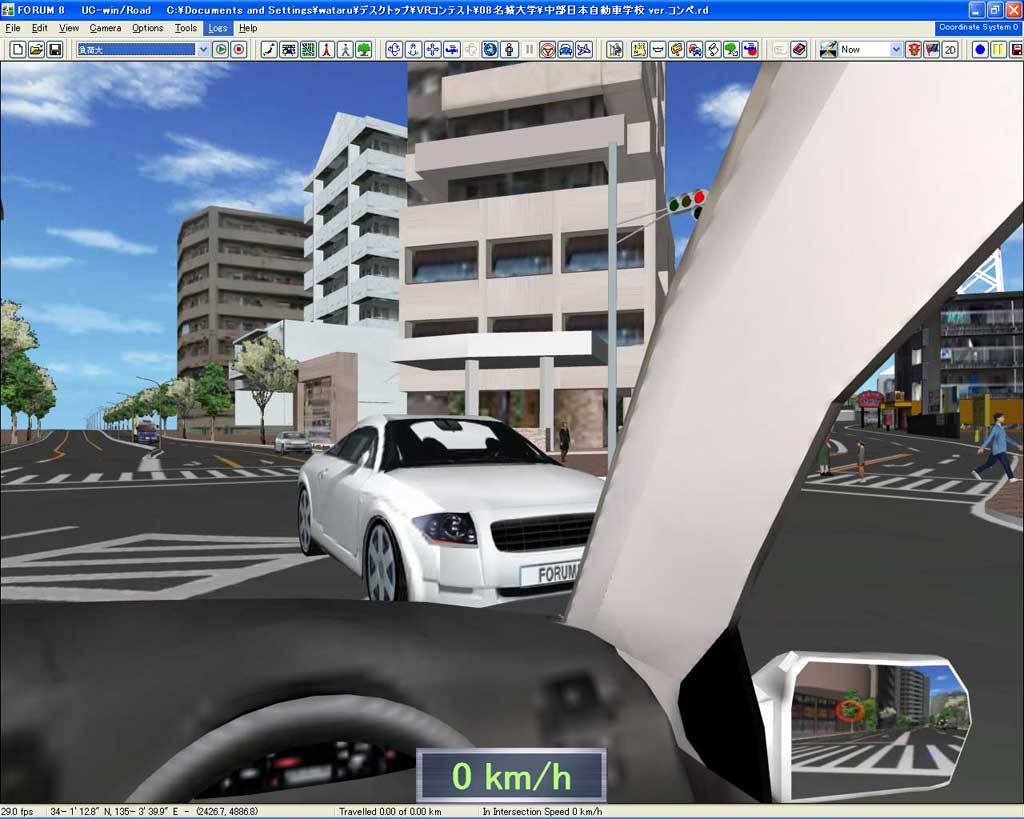Viewport: 1024px width, 819px height.
Task: Click the yellow map notes icon
Action: click(639, 50)
